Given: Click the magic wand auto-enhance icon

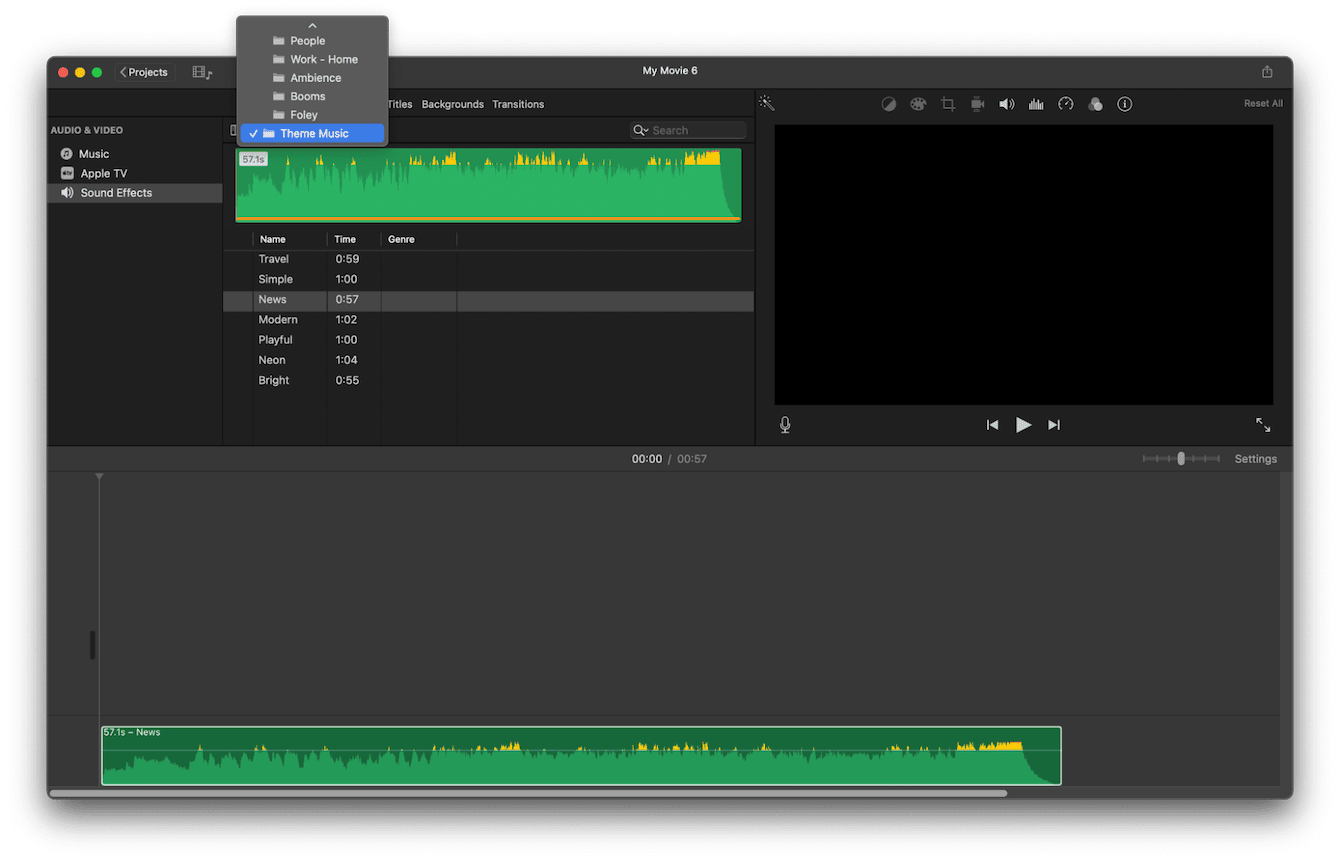Looking at the screenshot, I should coord(766,104).
